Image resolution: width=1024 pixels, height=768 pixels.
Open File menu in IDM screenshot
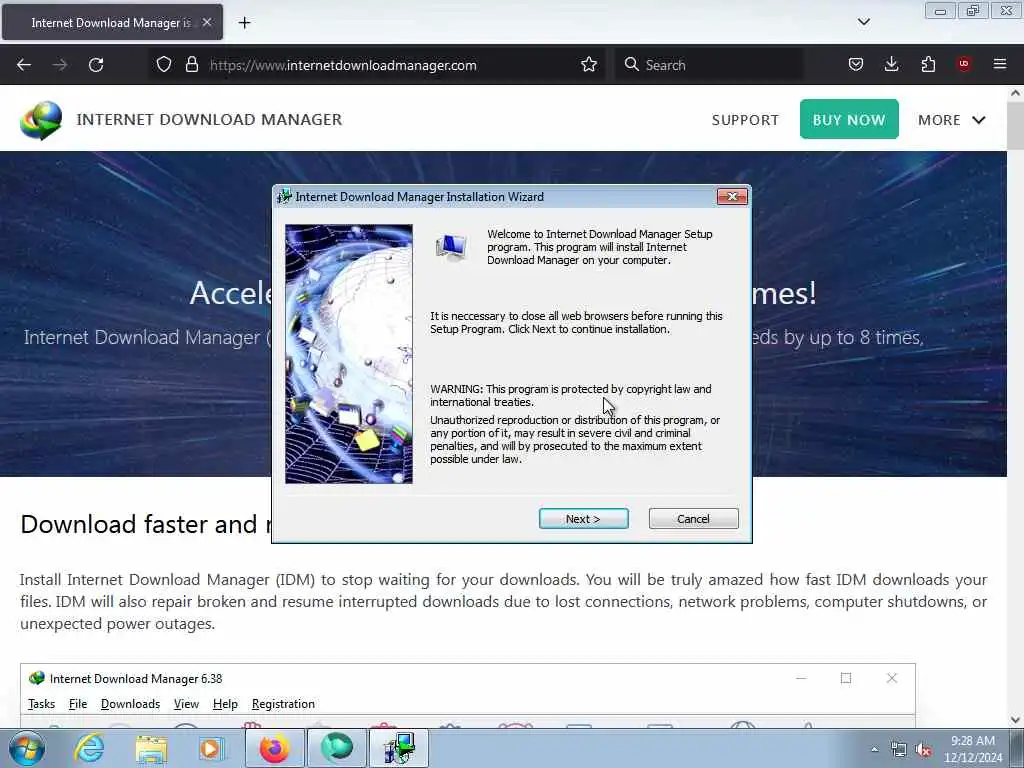[78, 704]
